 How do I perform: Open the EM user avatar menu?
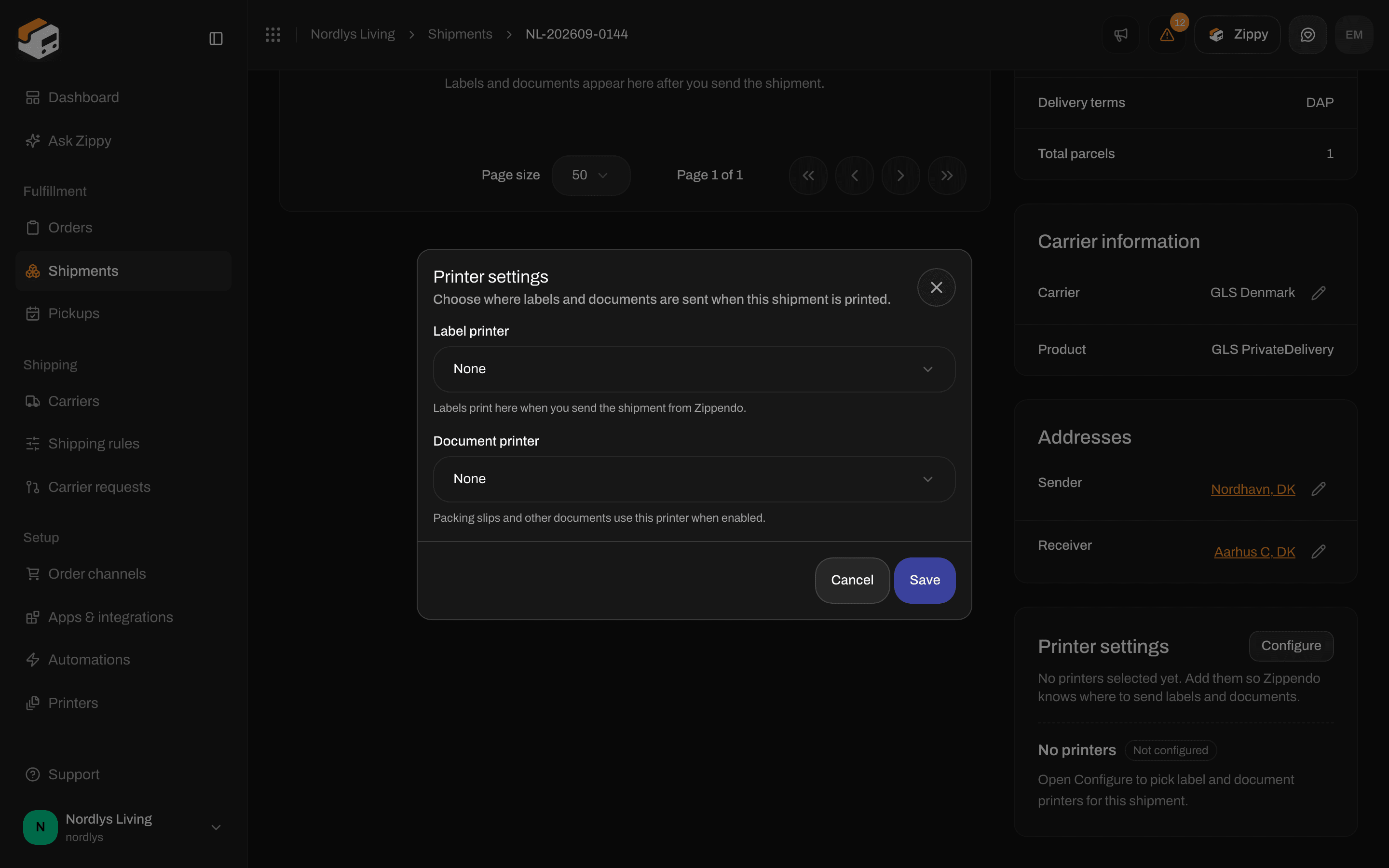1354,35
